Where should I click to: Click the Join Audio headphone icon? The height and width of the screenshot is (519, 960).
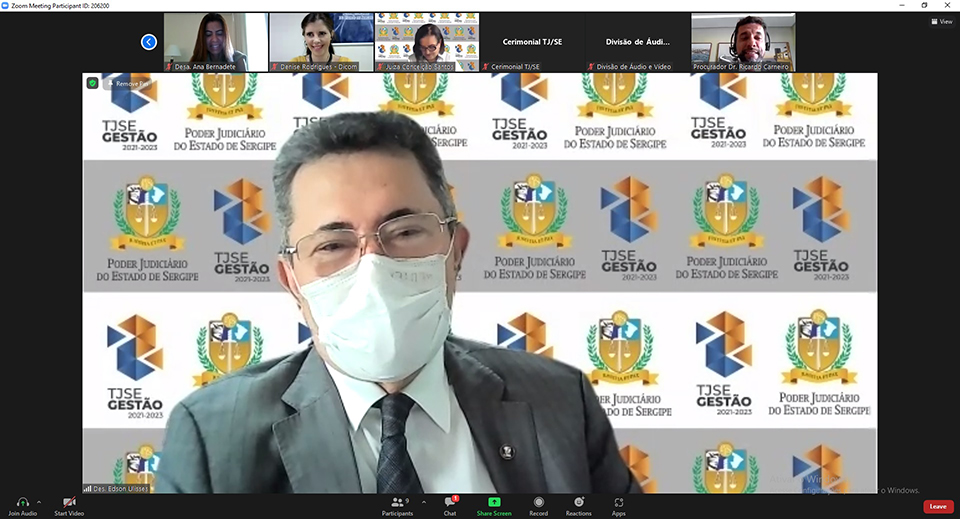tap(22, 502)
